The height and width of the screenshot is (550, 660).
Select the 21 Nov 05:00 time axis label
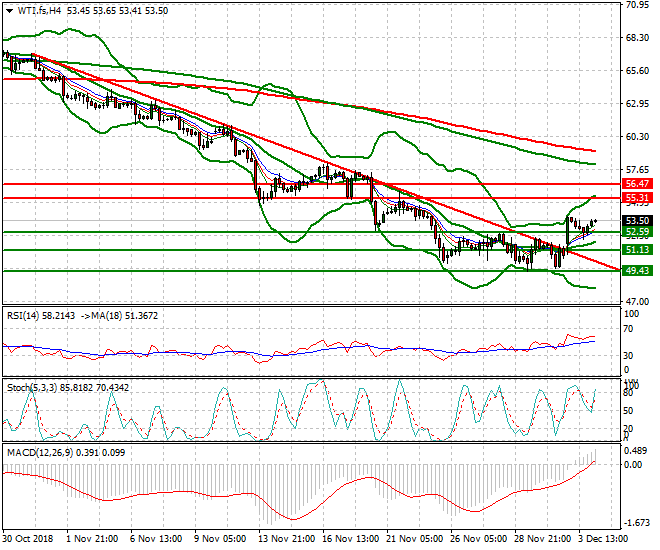415,539
